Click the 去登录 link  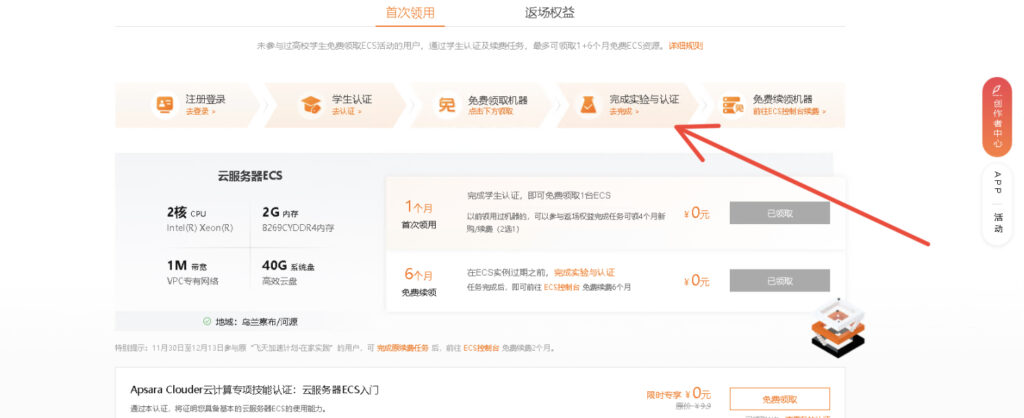tap(199, 112)
